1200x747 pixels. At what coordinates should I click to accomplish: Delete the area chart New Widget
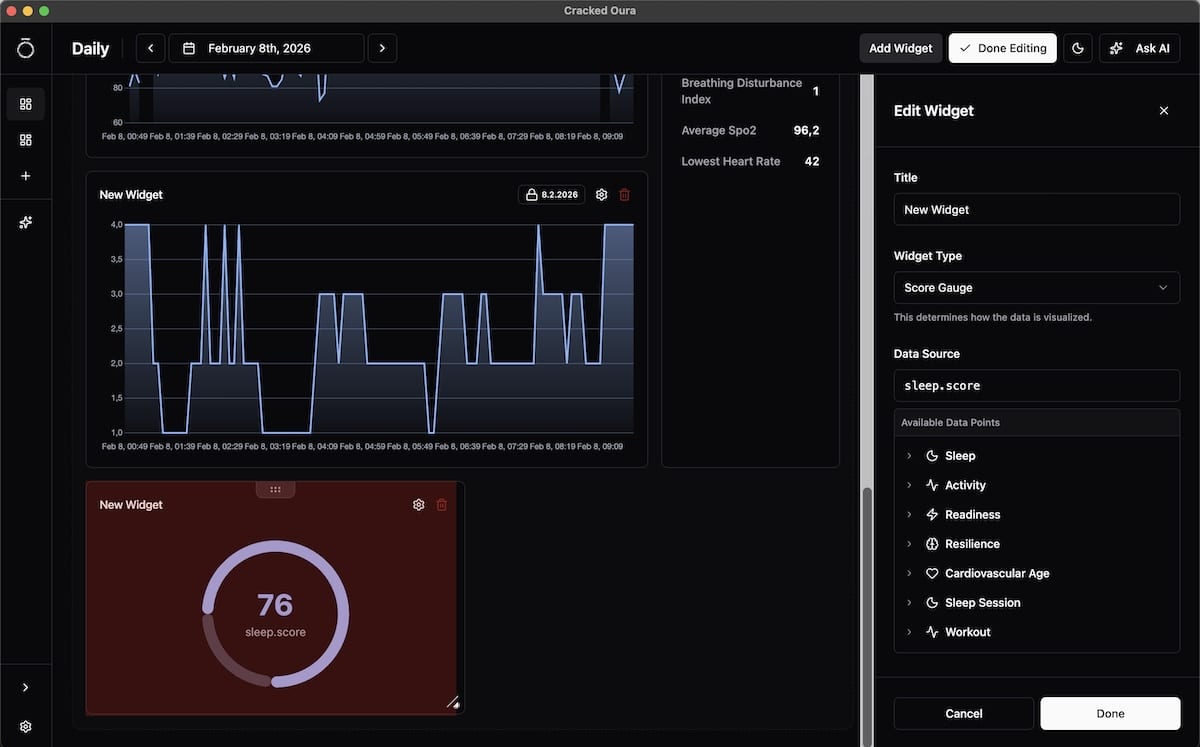pos(625,195)
